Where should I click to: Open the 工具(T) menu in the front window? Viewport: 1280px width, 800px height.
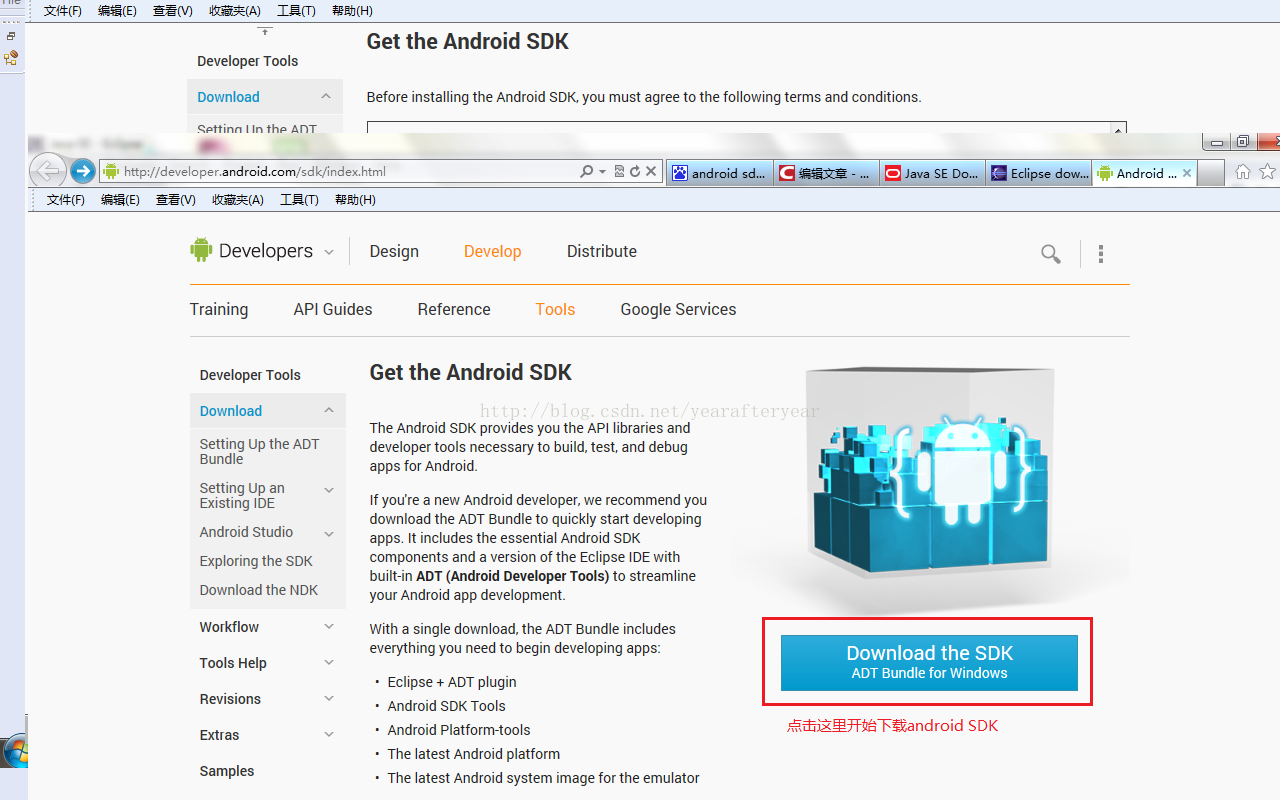(299, 200)
